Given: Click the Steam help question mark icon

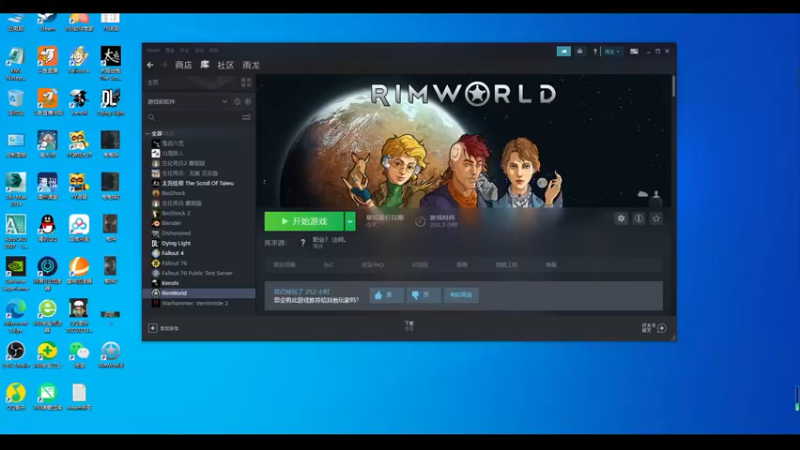Looking at the screenshot, I should (x=595, y=52).
